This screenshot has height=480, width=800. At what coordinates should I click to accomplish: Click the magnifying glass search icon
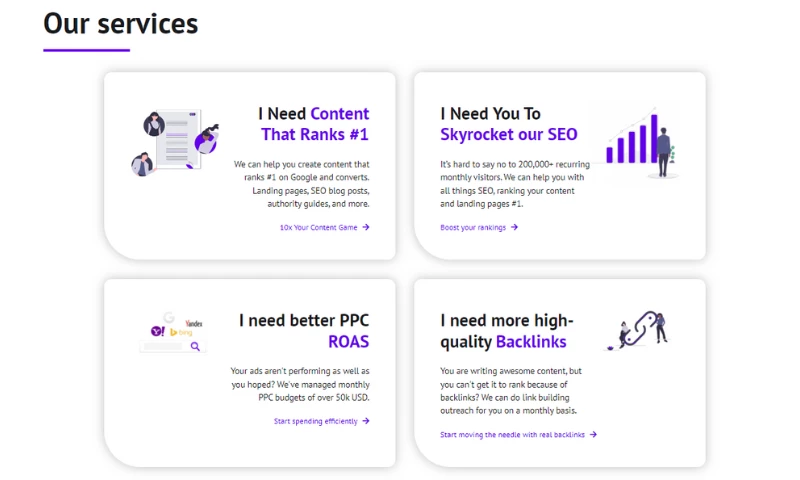coord(196,346)
